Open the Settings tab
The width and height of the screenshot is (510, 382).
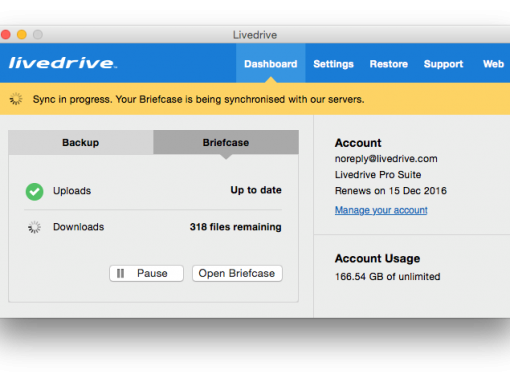(333, 64)
